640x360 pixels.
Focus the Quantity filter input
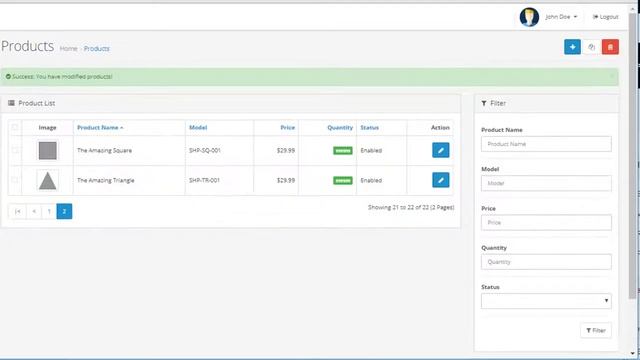[546, 262]
